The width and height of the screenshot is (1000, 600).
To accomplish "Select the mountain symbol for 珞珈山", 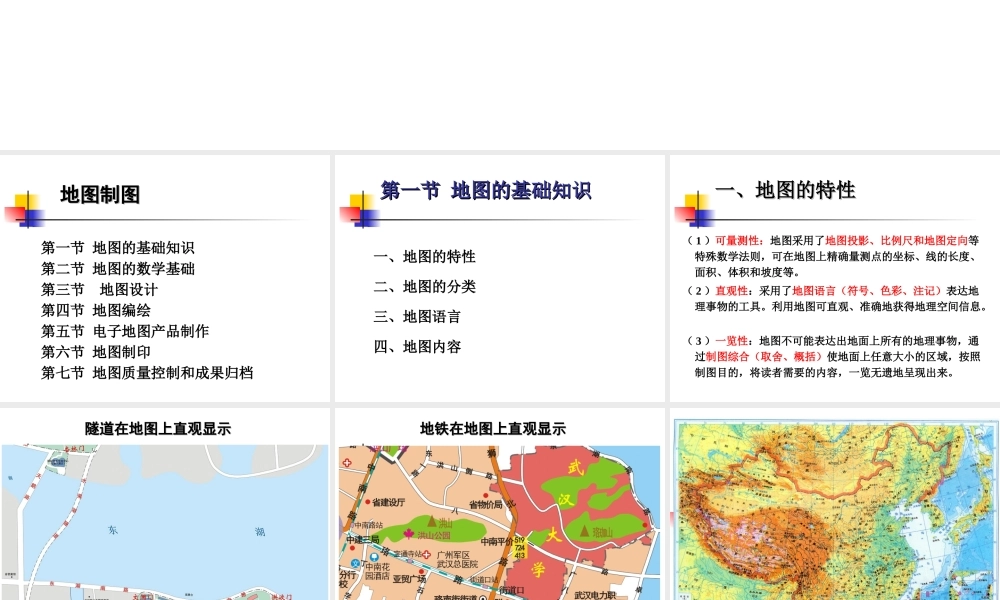I will pos(583,531).
